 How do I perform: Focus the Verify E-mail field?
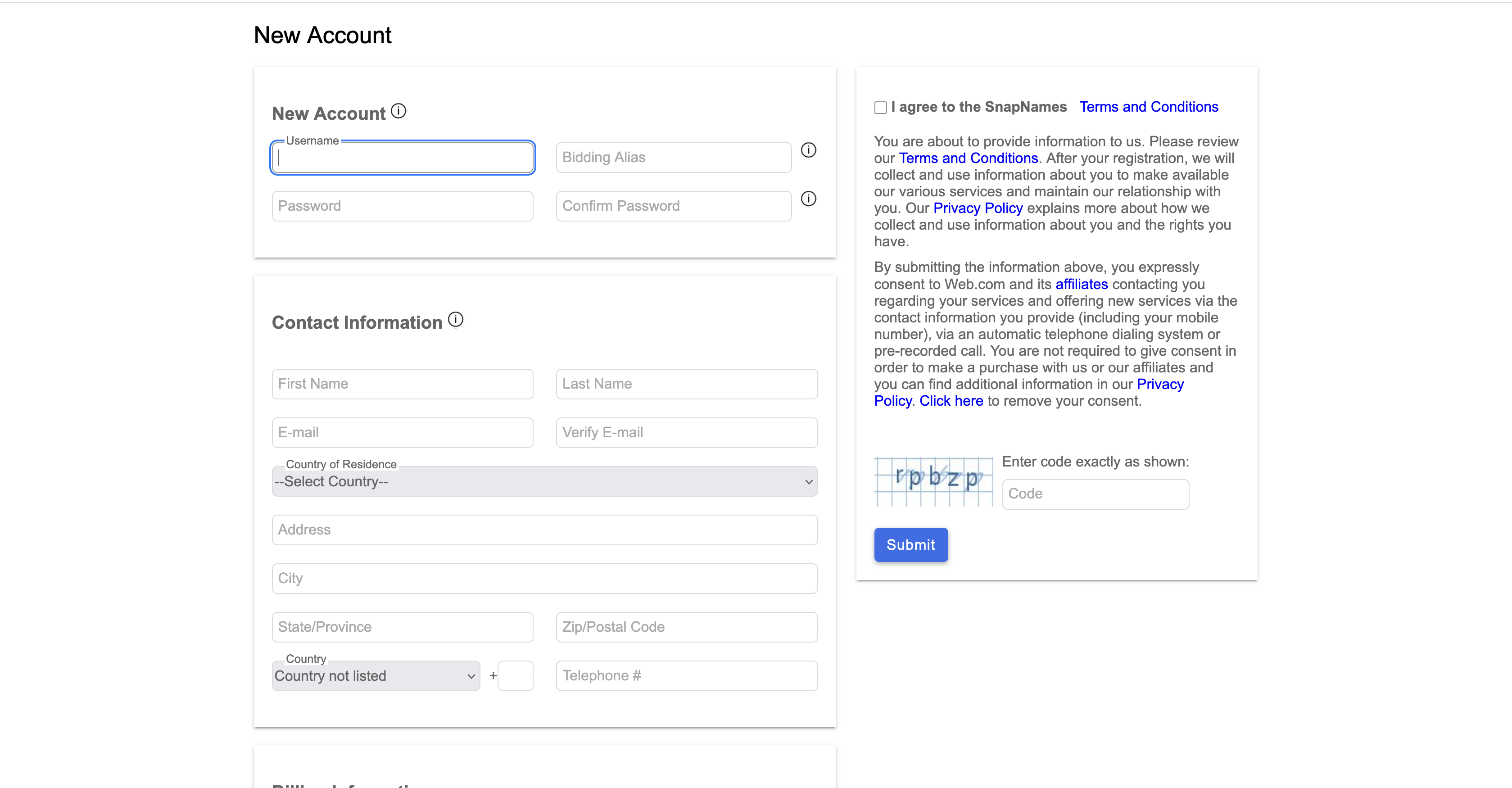[x=687, y=433]
